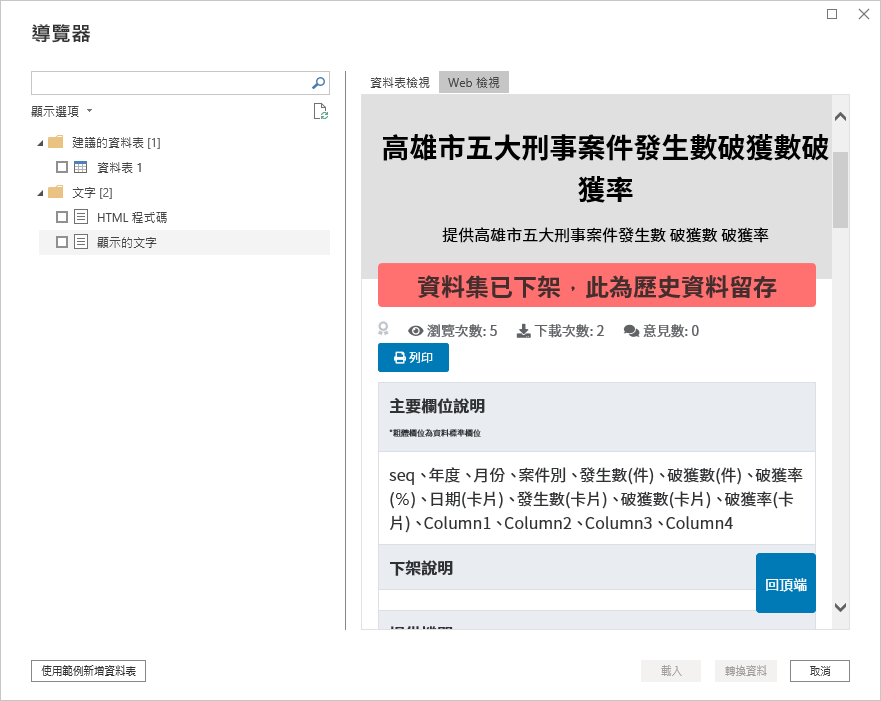Click the 主要欄位說明 heading

click(x=437, y=406)
